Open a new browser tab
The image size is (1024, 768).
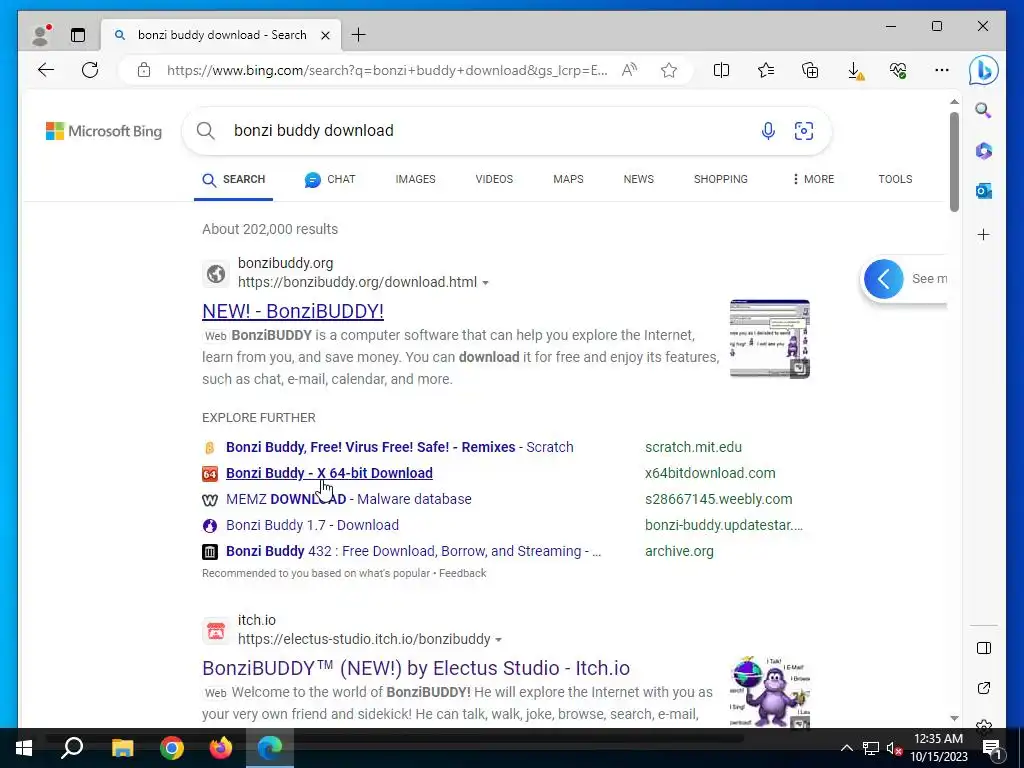359,35
